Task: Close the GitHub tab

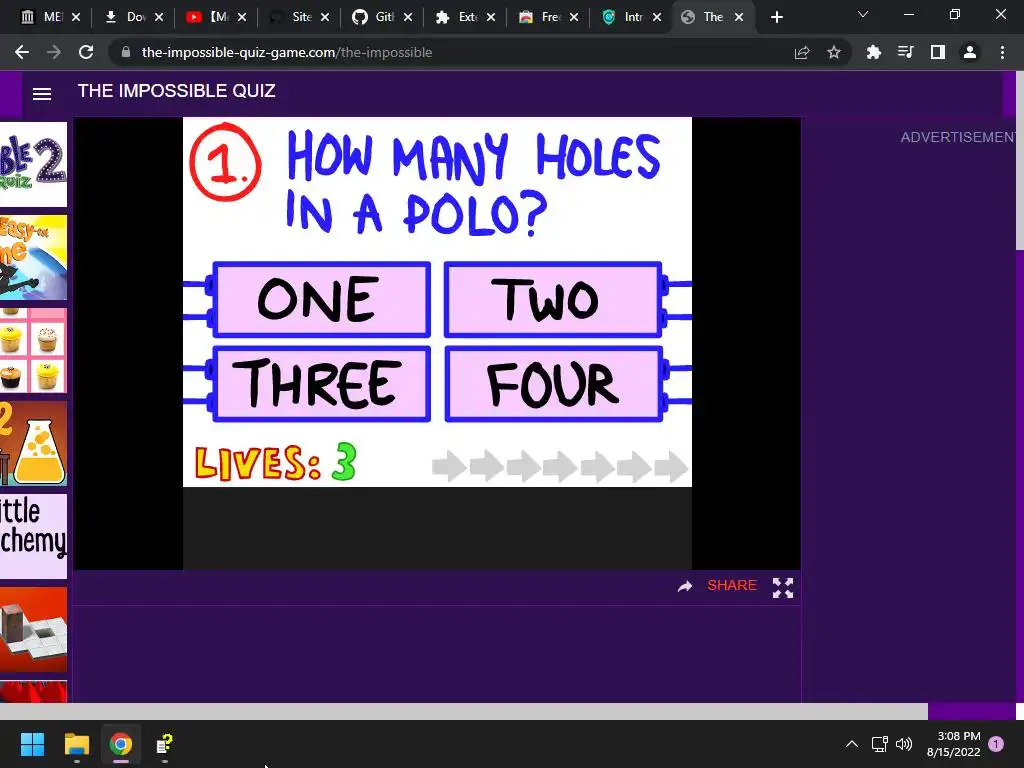Action: pyautogui.click(x=408, y=18)
